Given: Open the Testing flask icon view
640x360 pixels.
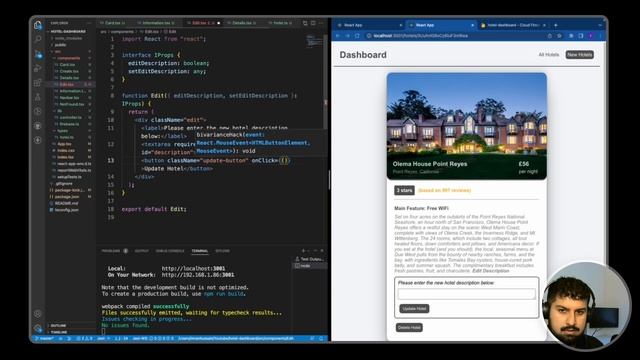Looking at the screenshot, I should (38, 97).
